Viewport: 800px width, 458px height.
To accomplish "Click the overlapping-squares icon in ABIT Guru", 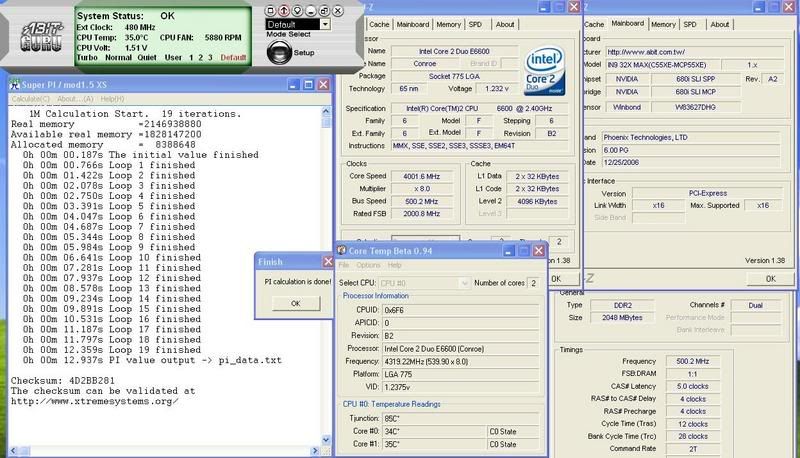I will point(324,10).
